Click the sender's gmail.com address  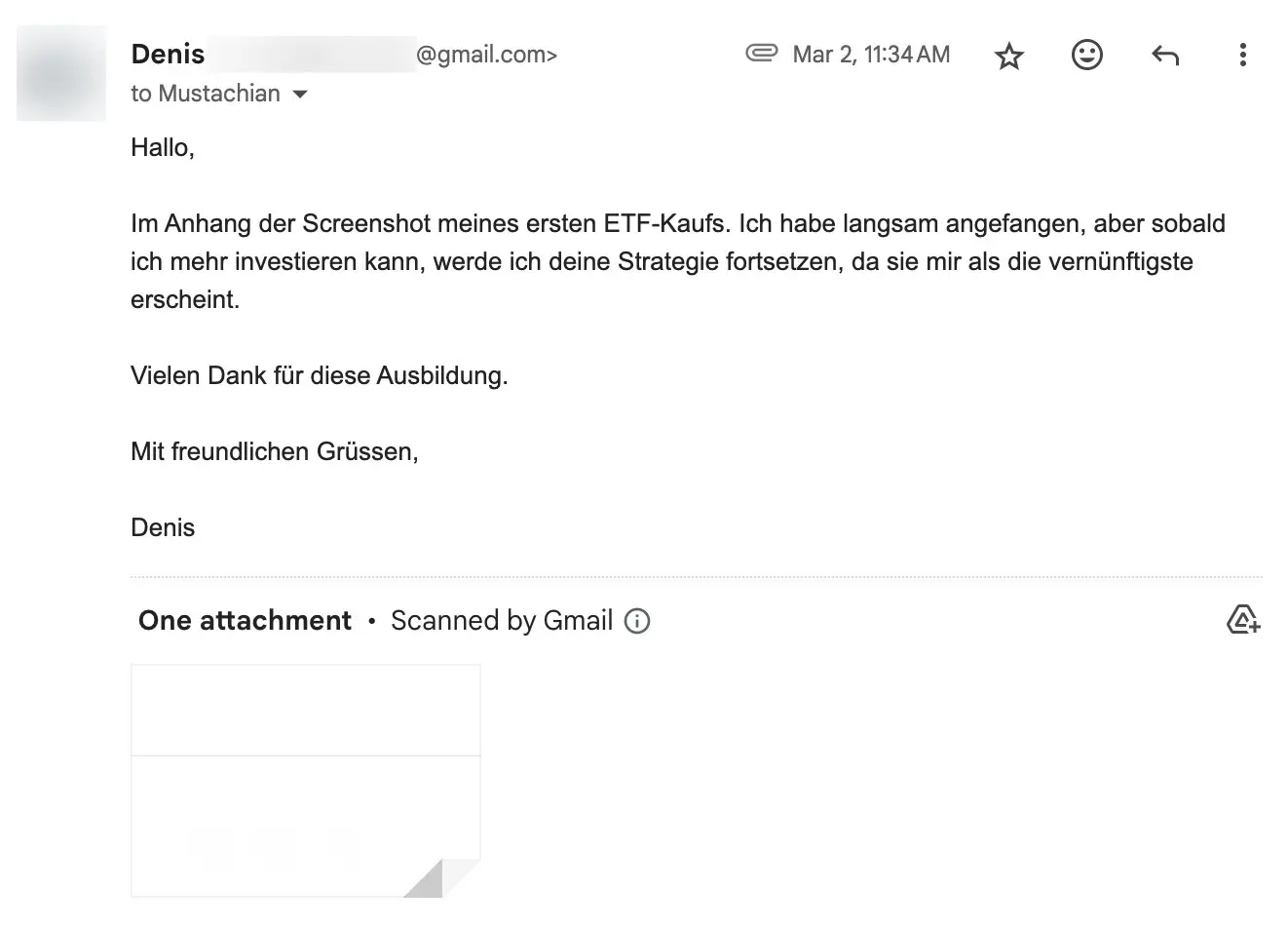pyautogui.click(x=486, y=55)
